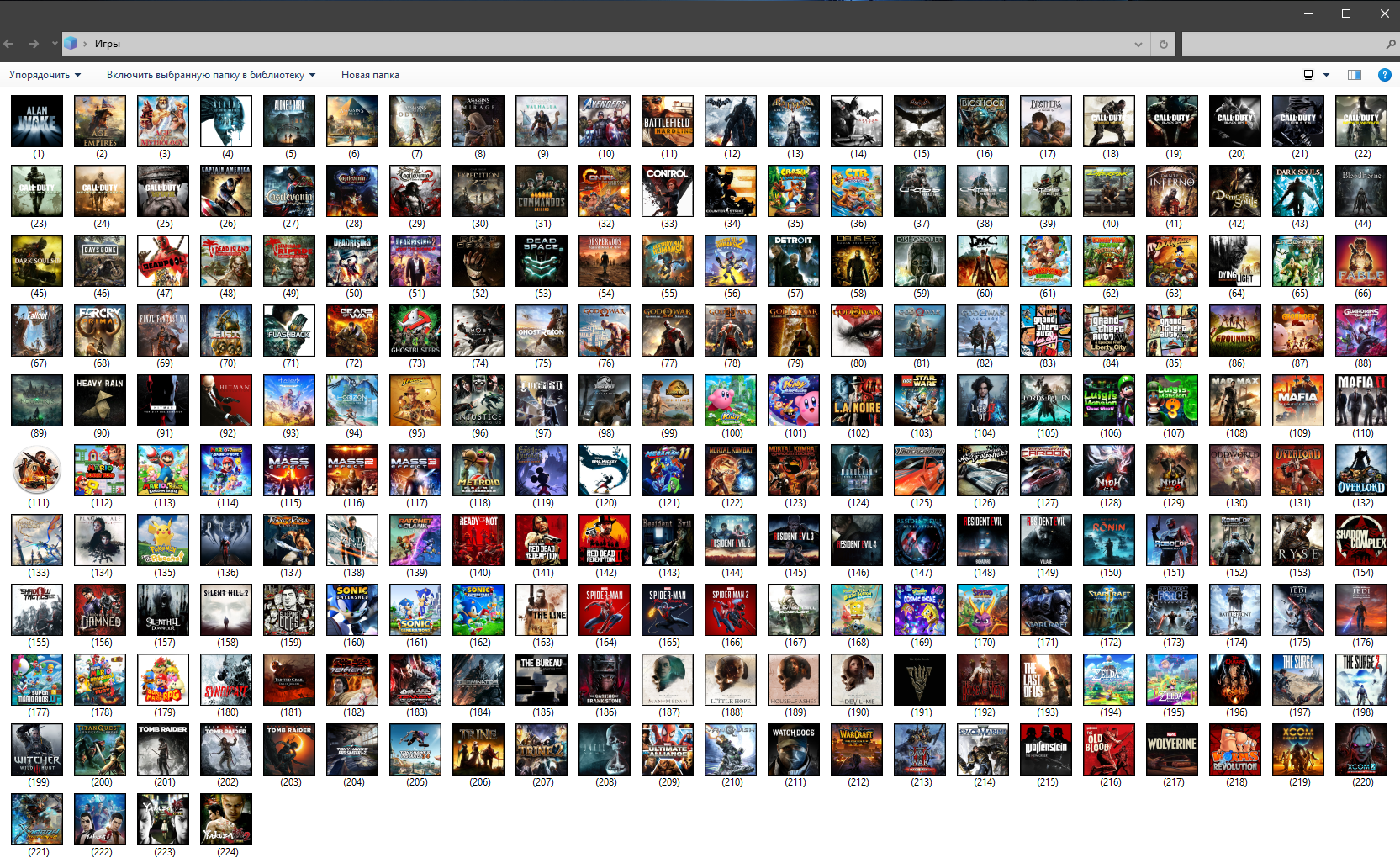Open the Упорядочить dropdown menu

tap(45, 75)
